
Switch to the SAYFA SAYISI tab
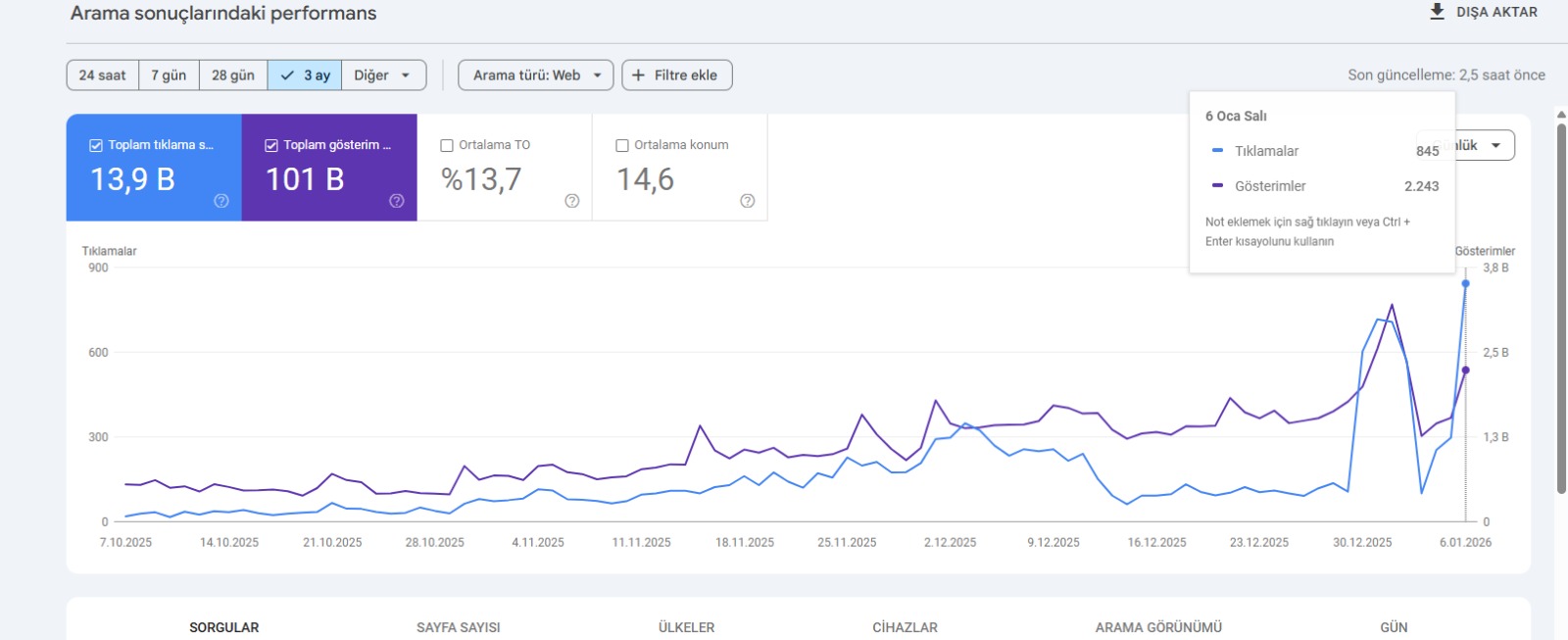(x=458, y=627)
